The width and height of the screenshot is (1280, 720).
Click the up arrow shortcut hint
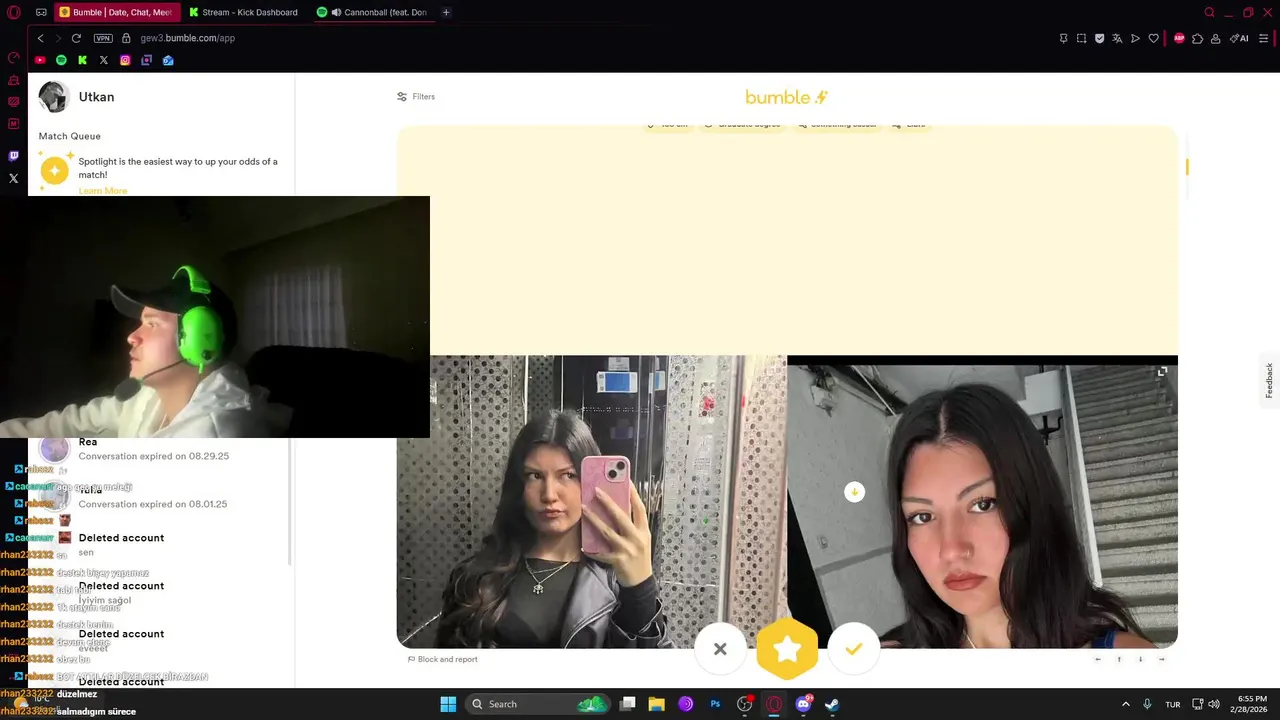click(1119, 659)
